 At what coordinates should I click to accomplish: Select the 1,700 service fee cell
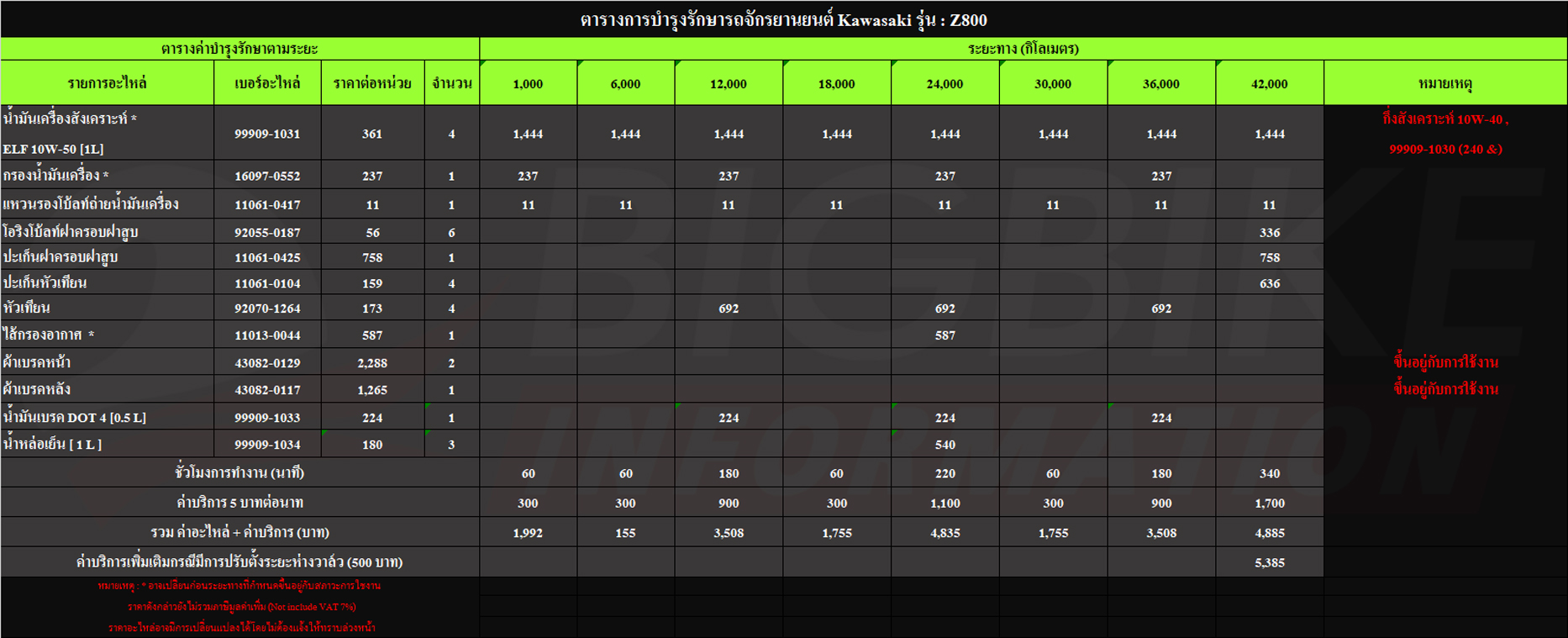[x=1270, y=503]
